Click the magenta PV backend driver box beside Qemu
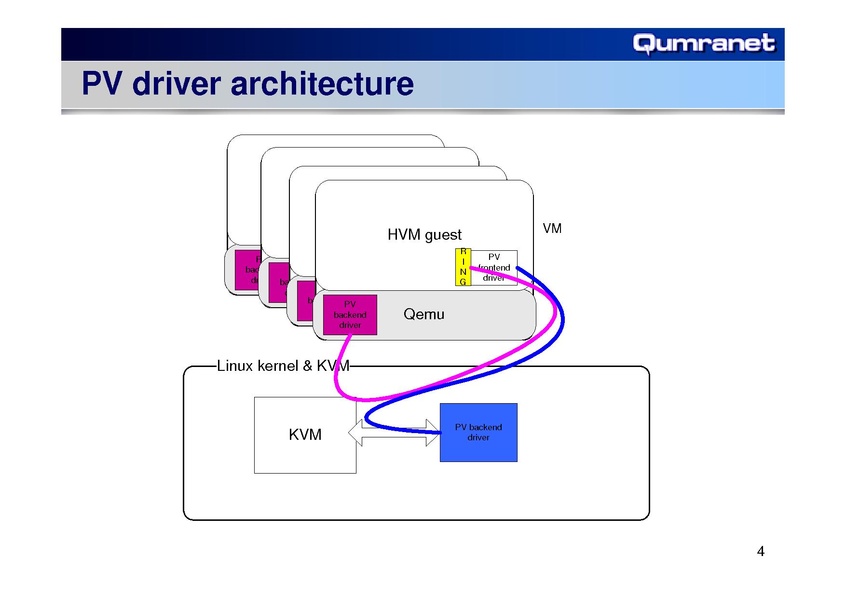 (349, 315)
